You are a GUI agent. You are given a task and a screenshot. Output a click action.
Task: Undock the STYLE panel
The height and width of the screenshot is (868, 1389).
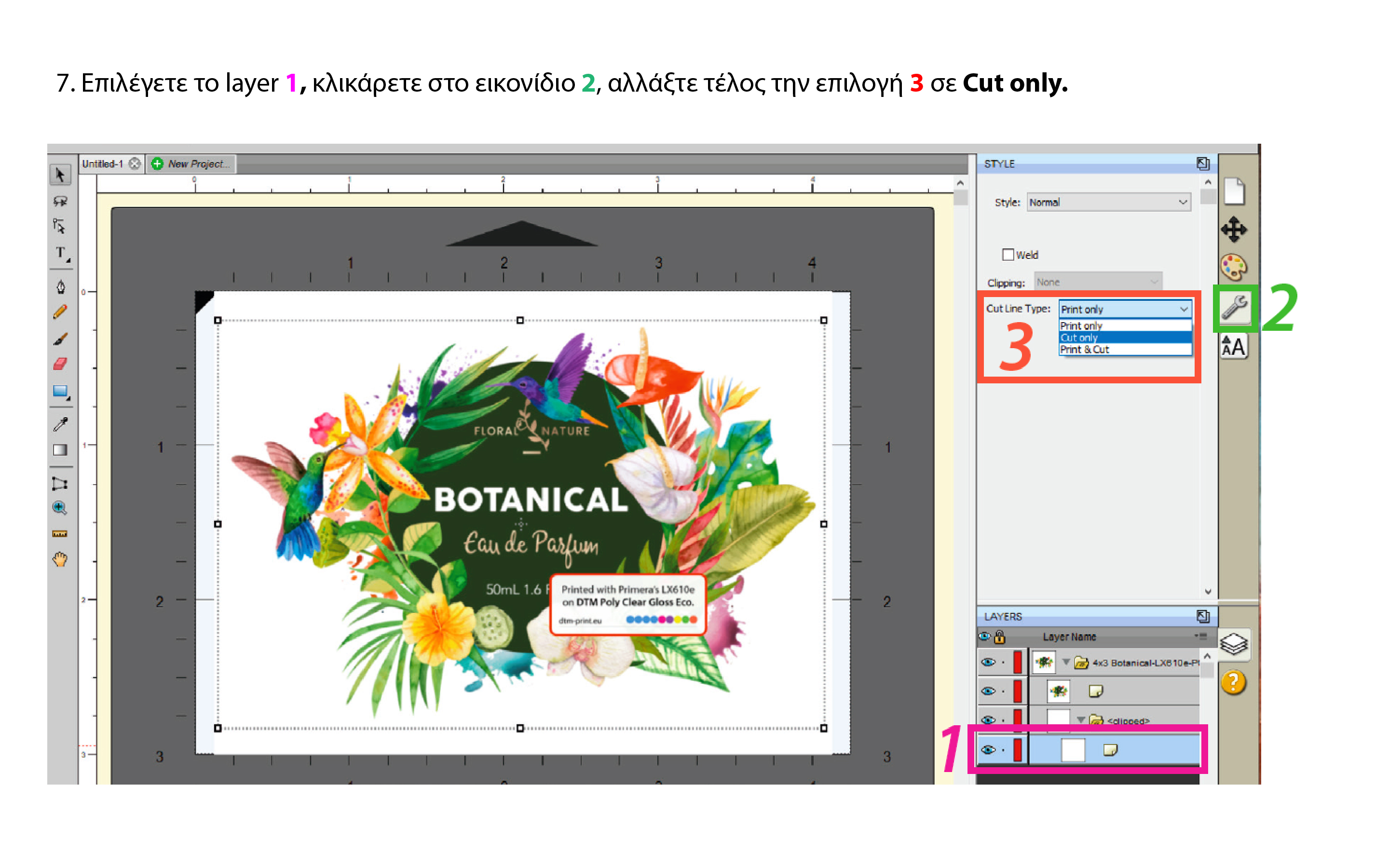(1203, 163)
